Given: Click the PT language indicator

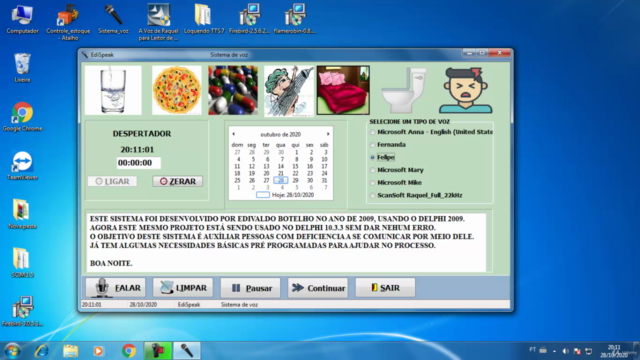Looking at the screenshot, I should pyautogui.click(x=532, y=350).
